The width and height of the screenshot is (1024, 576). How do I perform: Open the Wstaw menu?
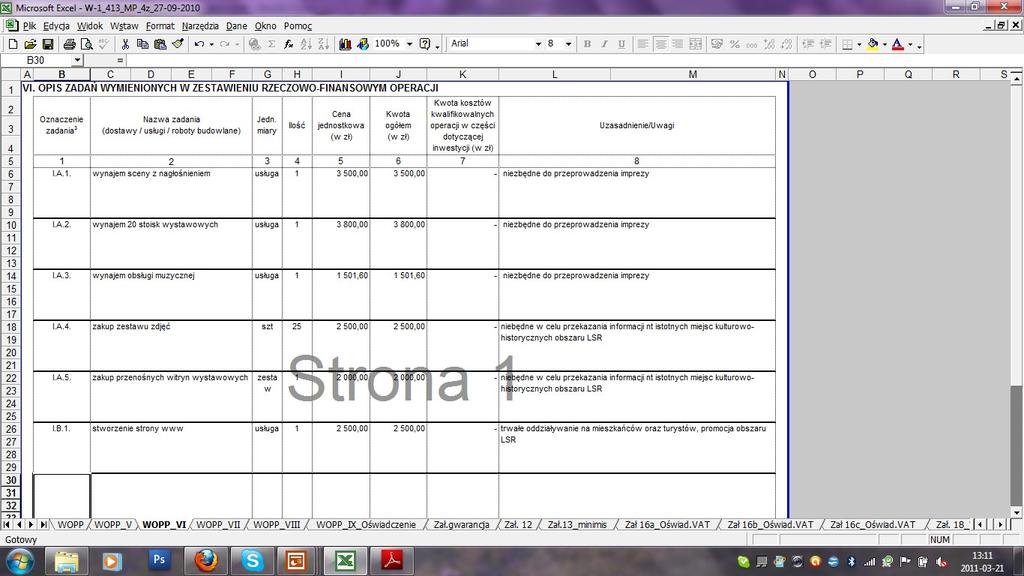[124, 26]
